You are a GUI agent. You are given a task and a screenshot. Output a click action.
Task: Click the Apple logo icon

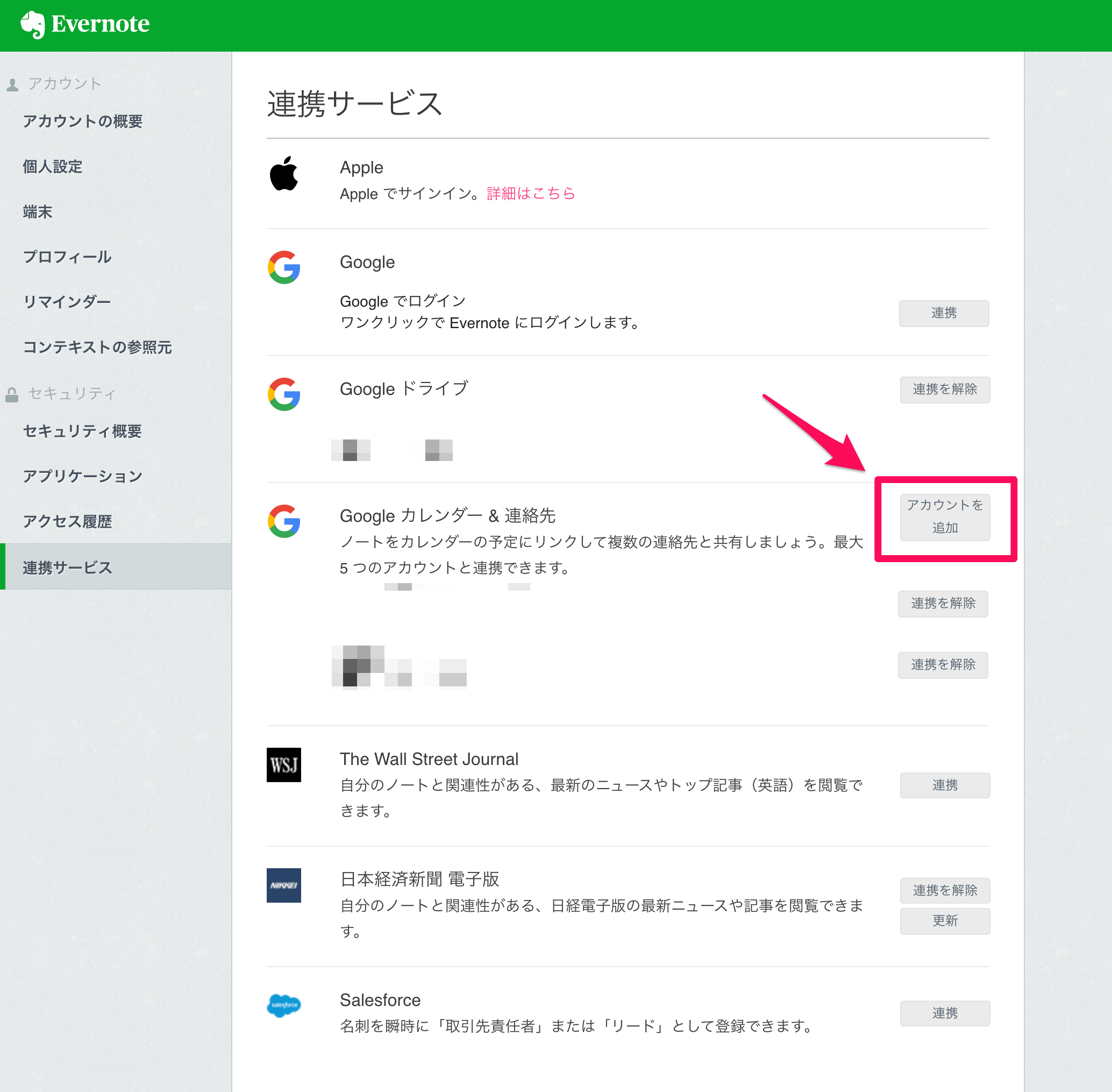tap(284, 173)
